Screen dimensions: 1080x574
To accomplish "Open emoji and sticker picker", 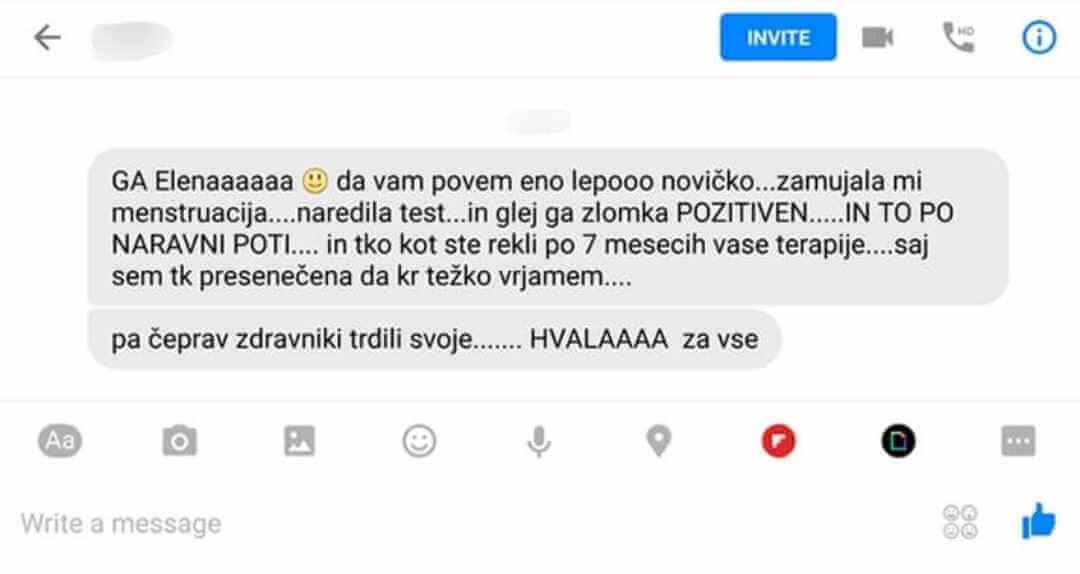I will point(419,440).
